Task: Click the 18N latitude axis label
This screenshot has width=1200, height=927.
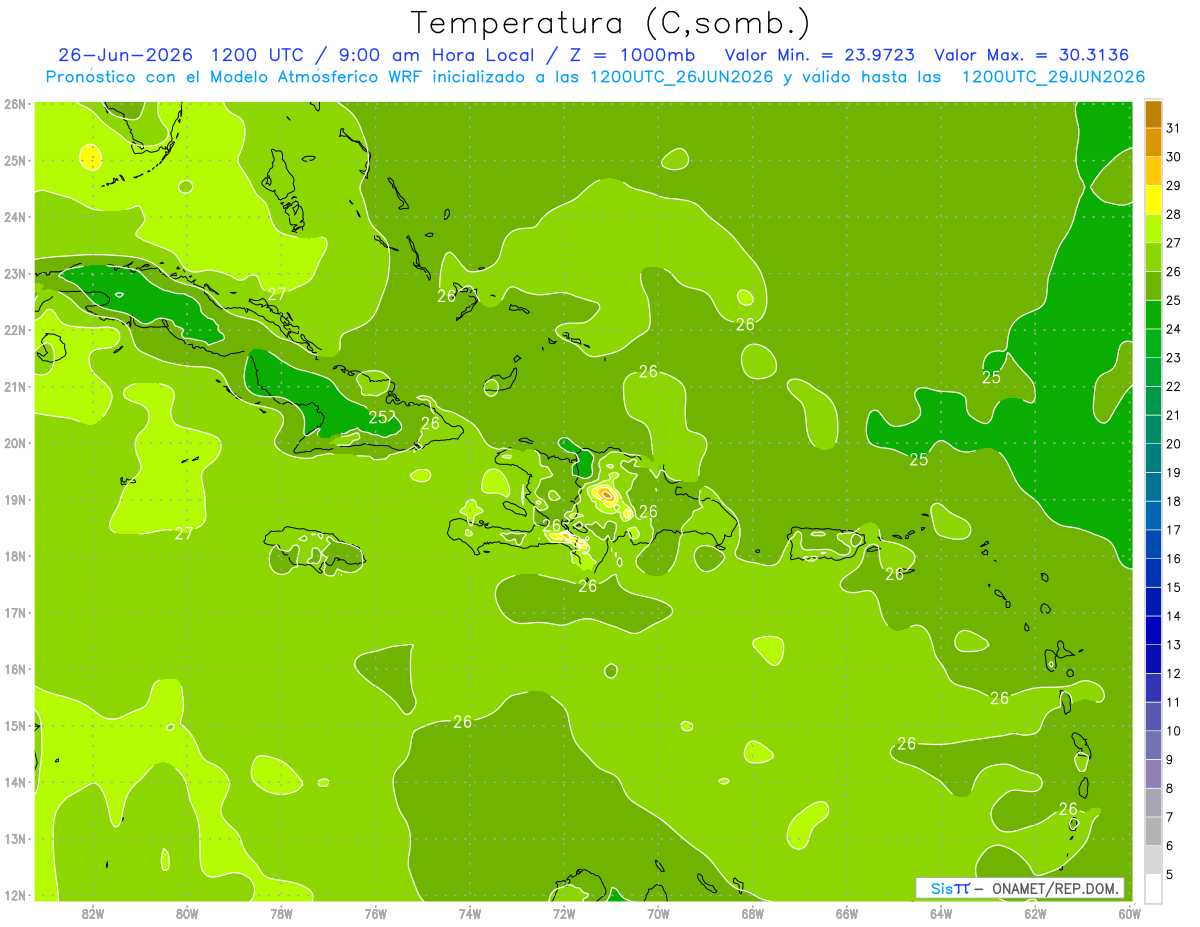Action: 14,556
